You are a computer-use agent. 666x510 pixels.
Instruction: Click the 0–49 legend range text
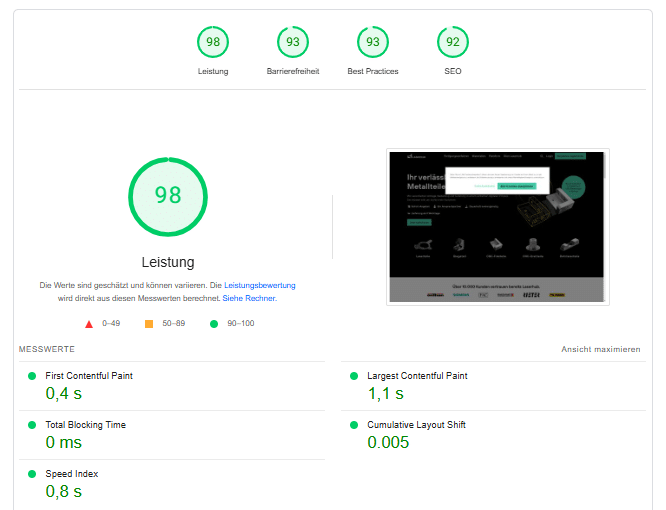[x=111, y=324]
